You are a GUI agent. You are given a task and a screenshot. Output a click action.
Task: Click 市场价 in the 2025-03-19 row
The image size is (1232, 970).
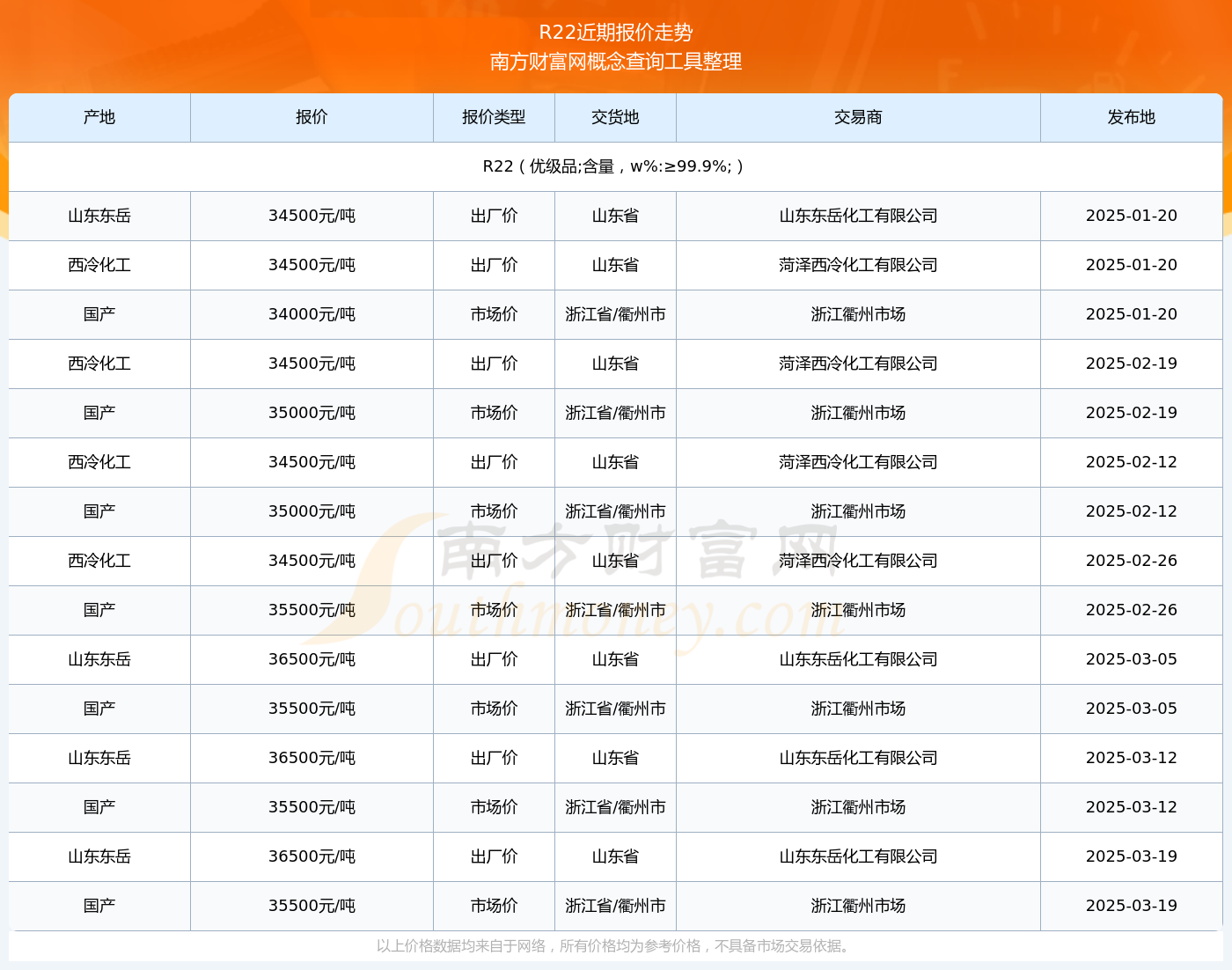point(494,906)
